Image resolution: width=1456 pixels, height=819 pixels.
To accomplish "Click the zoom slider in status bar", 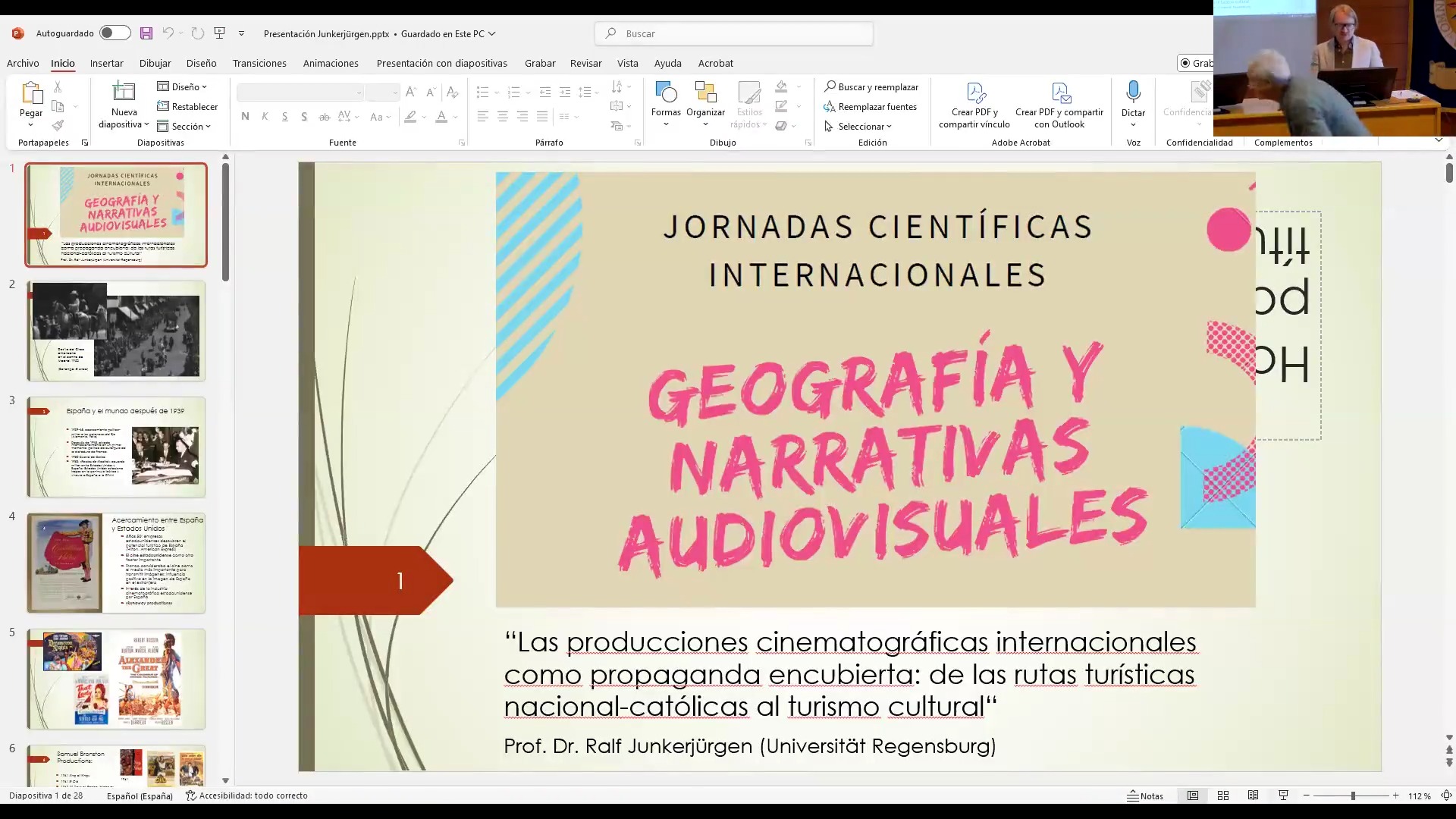I will (x=1351, y=795).
